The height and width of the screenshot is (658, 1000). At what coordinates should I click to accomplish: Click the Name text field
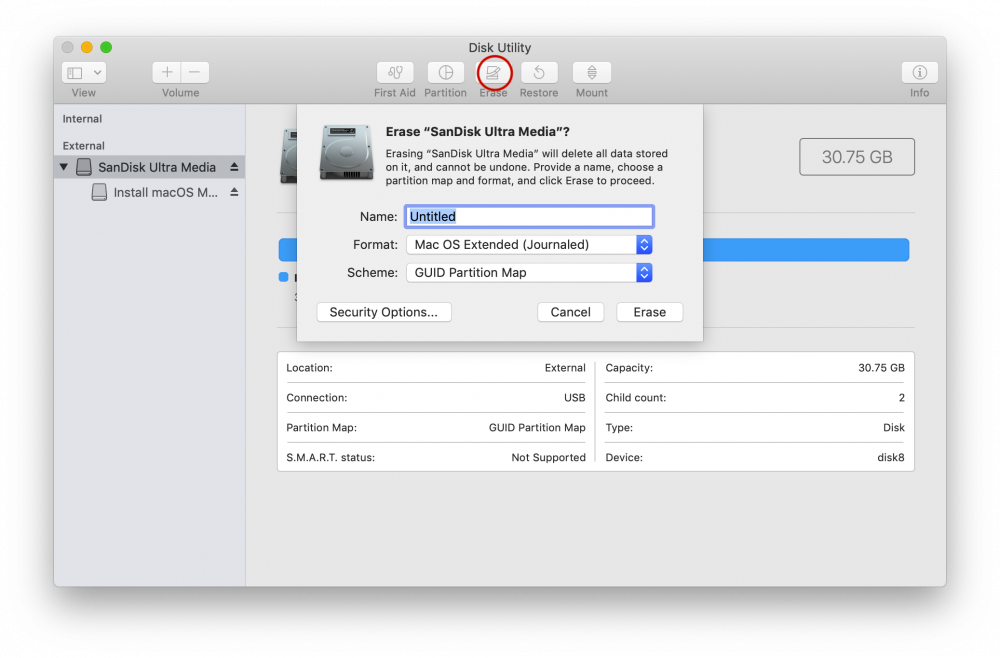(x=529, y=217)
